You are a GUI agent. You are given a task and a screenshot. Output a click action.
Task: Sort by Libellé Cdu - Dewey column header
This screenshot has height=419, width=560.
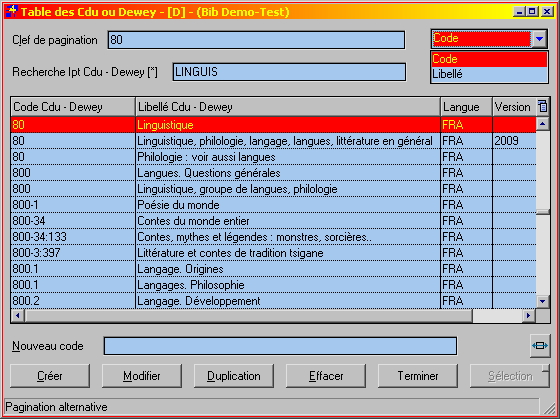coord(288,107)
